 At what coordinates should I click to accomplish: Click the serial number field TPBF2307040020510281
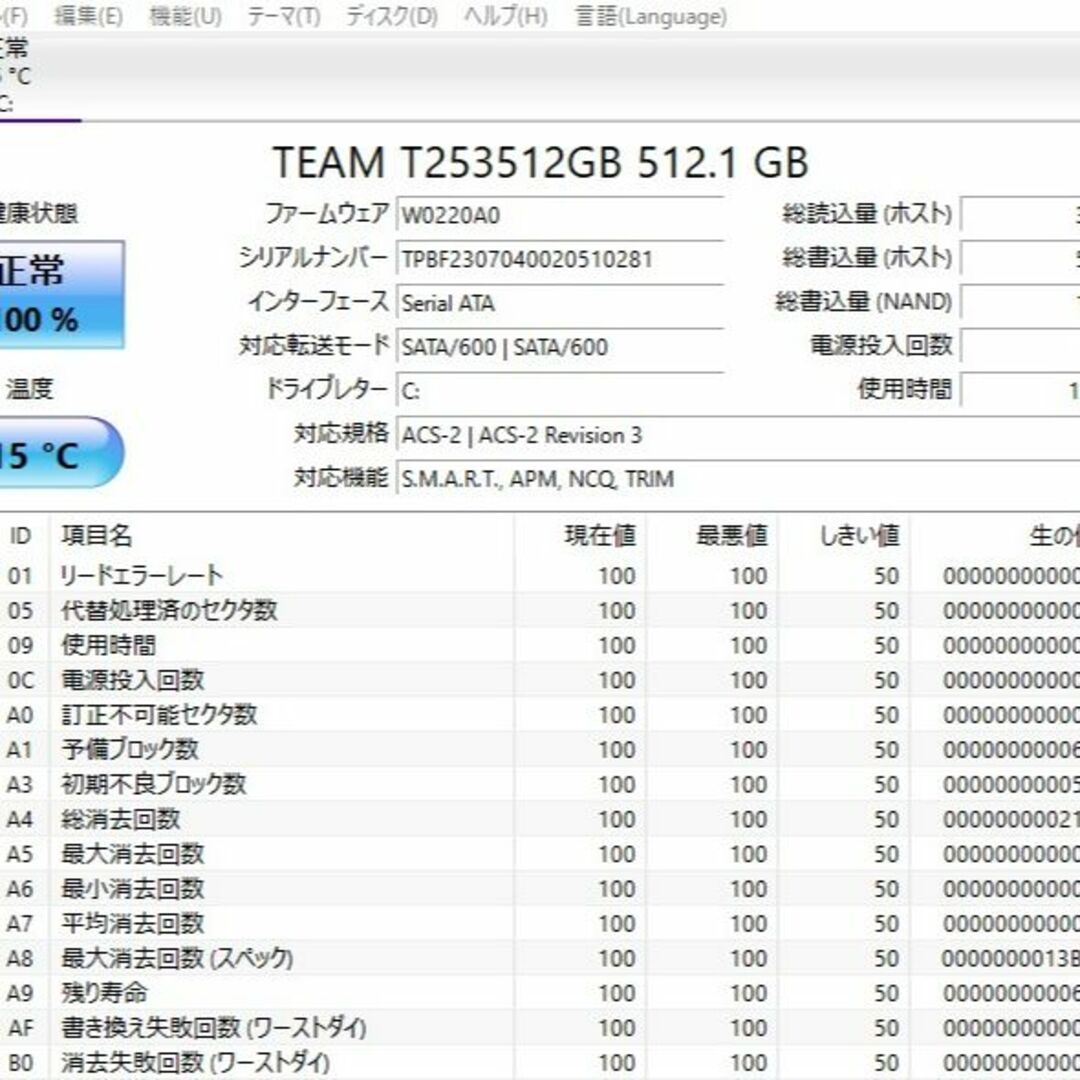(559, 259)
